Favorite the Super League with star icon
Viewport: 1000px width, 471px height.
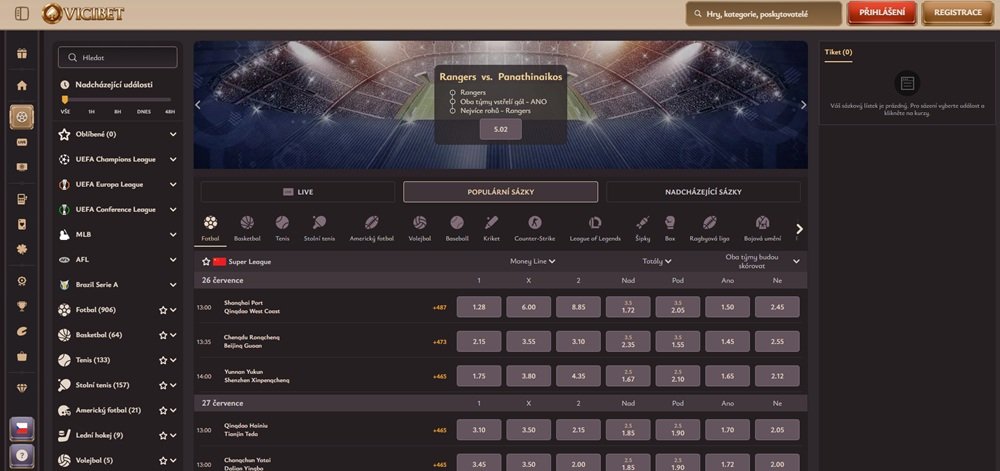click(x=206, y=261)
